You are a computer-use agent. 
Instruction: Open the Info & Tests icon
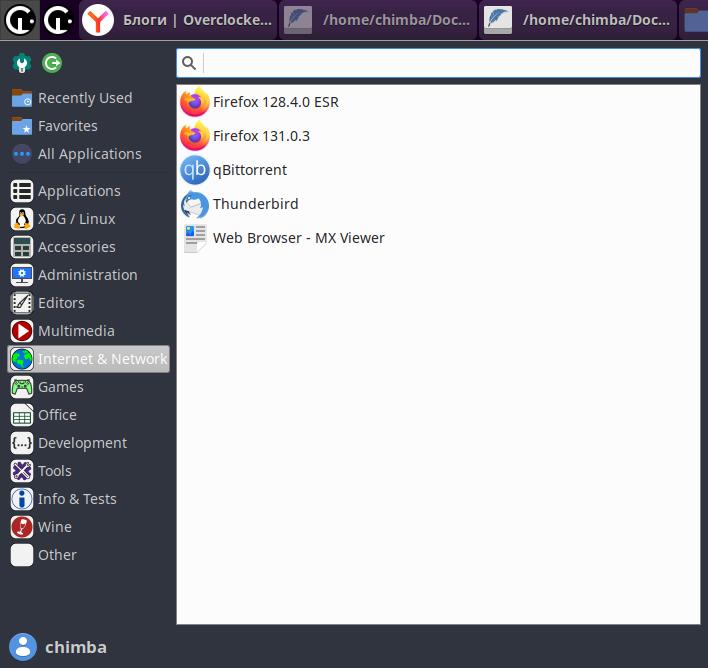coord(22,499)
